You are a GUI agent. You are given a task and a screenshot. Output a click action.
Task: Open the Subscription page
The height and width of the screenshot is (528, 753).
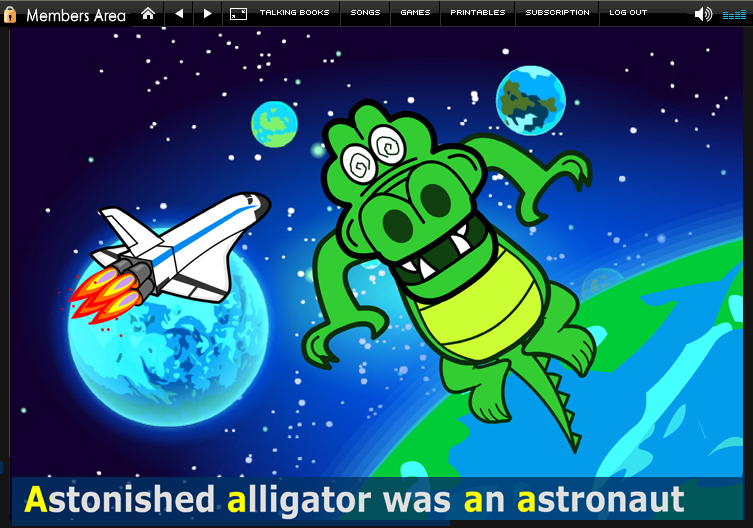coord(557,12)
